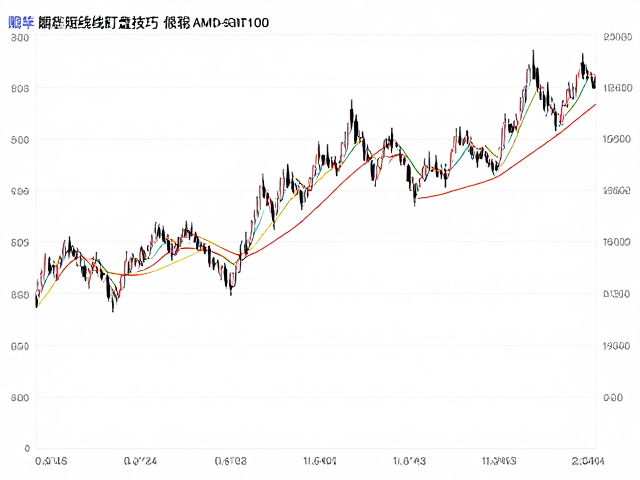This screenshot has height=480, width=640.
Task: Click the right axis label 19000
Action: click(617, 346)
